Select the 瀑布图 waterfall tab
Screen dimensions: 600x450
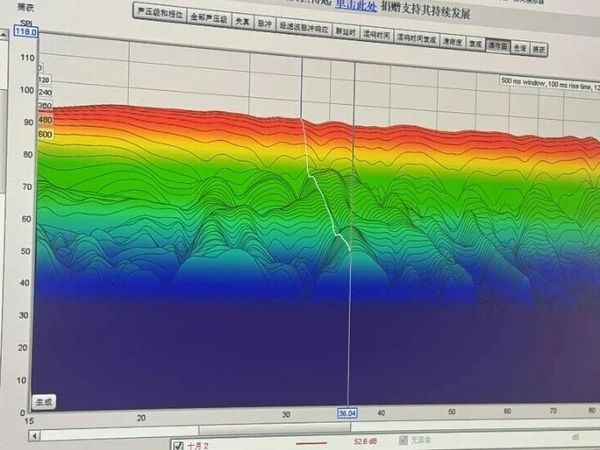(497, 46)
